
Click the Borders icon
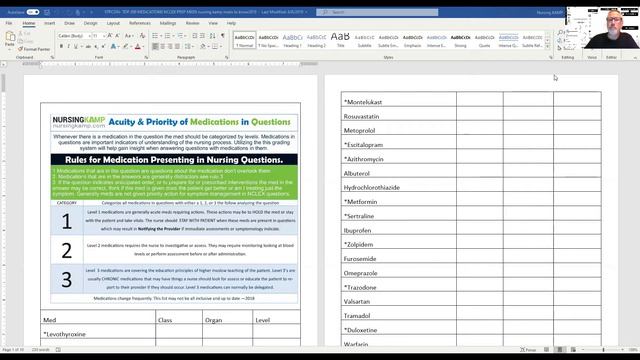point(215,47)
